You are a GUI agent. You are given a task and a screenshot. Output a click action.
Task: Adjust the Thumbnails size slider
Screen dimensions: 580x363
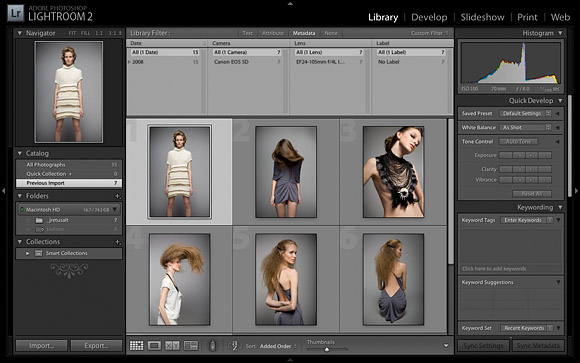pos(327,349)
